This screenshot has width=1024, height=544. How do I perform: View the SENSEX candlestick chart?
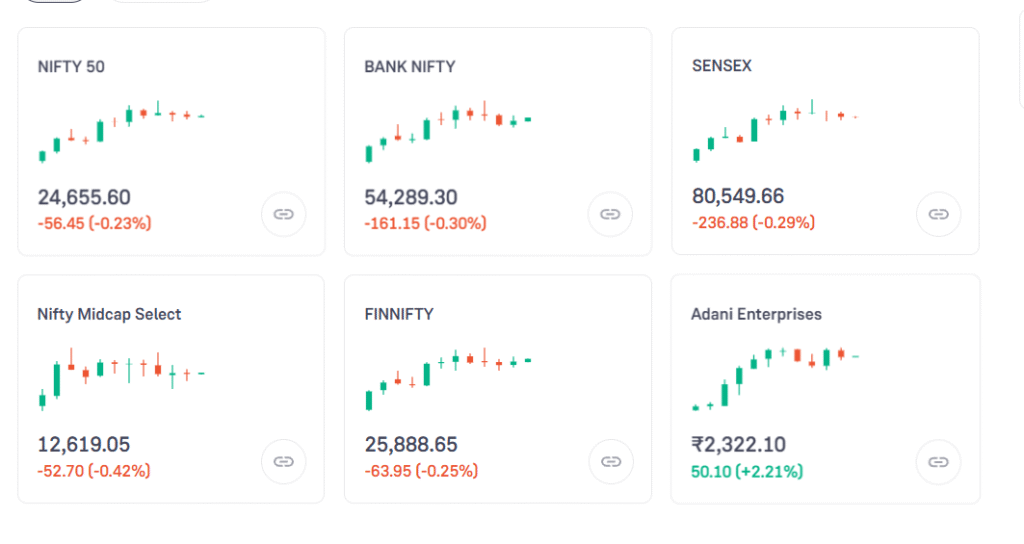(x=775, y=130)
